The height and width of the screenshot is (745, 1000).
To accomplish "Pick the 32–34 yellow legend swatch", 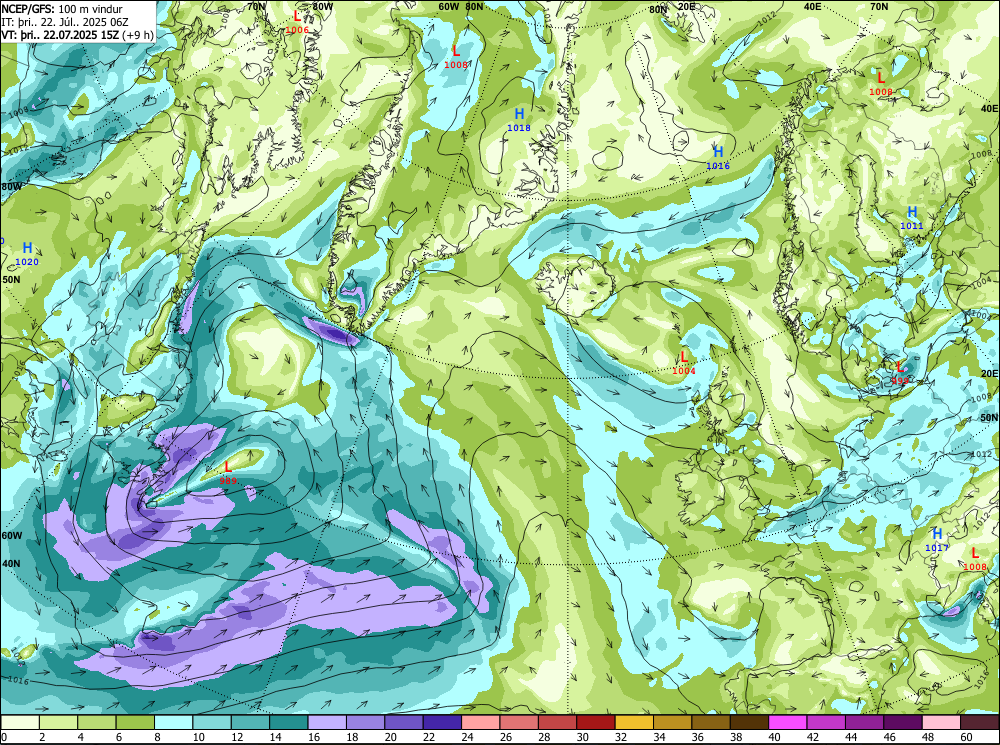I will [634, 722].
